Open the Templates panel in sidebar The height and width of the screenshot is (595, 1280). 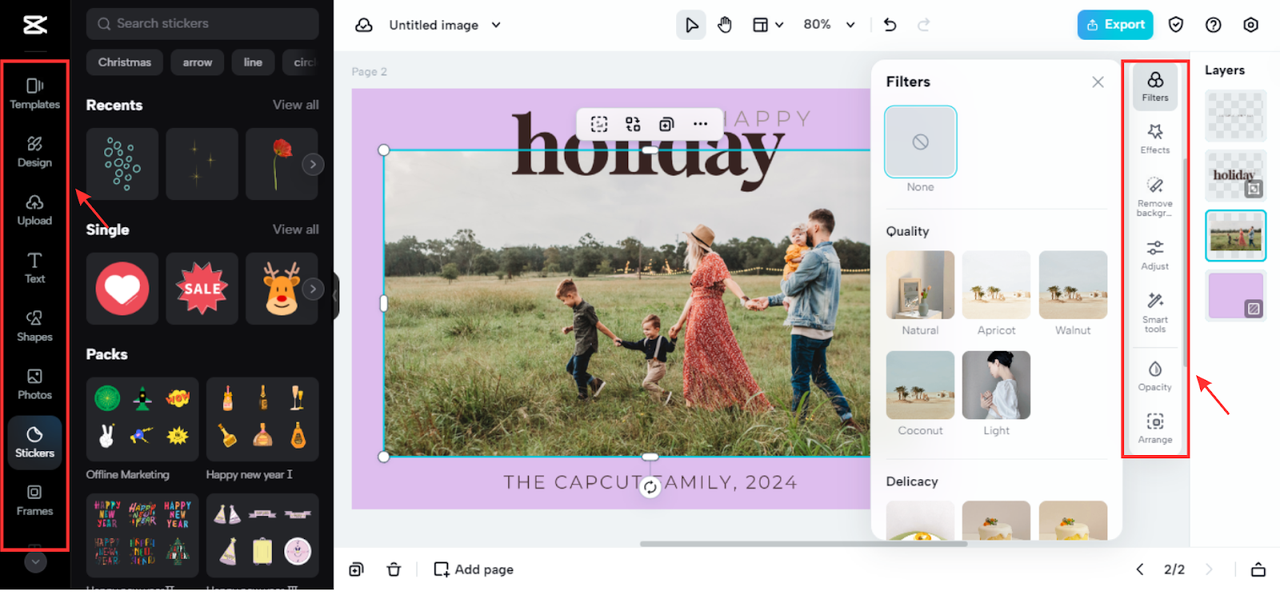click(34, 93)
